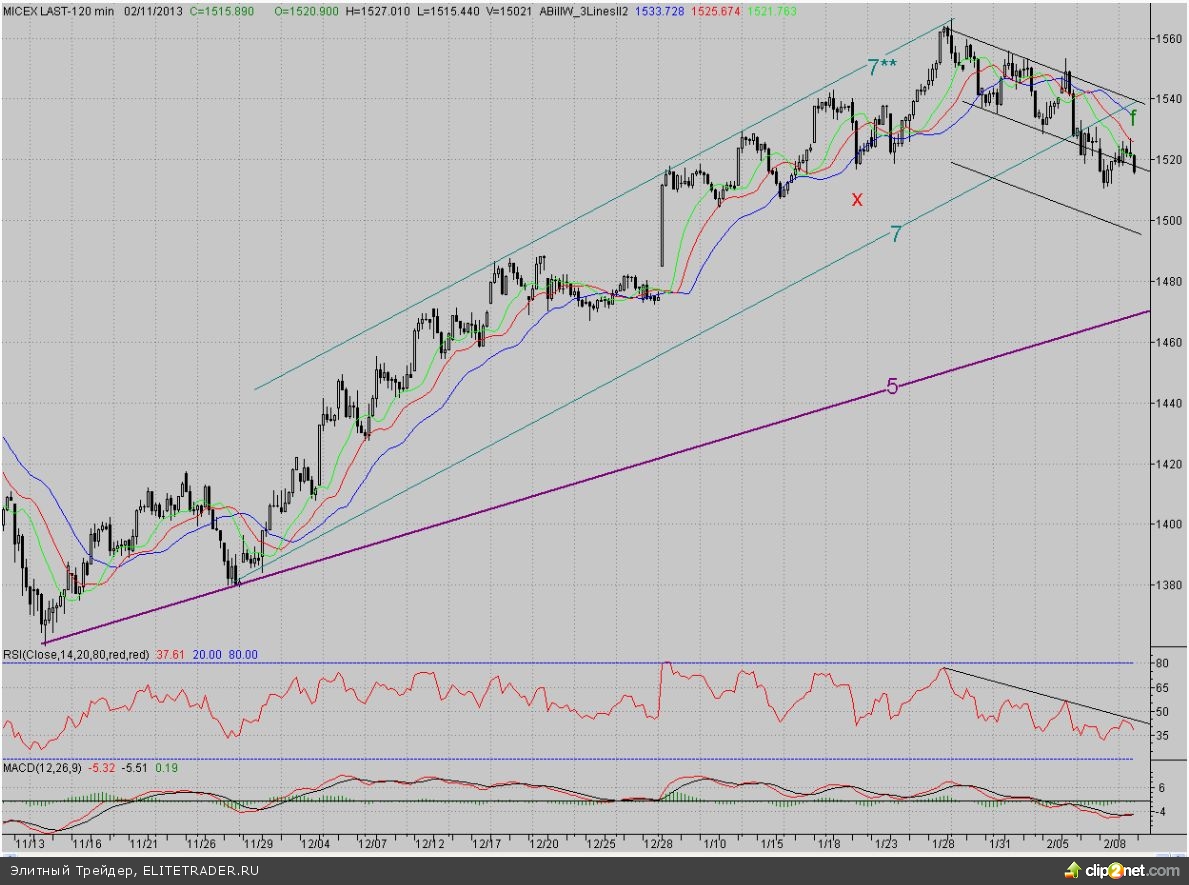1189x885 pixels.
Task: Select the MACD(12,26,9) indicator label
Action: tap(43, 768)
